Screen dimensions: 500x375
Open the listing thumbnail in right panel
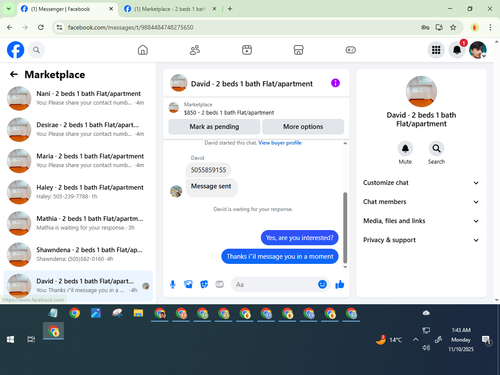[x=421, y=92]
